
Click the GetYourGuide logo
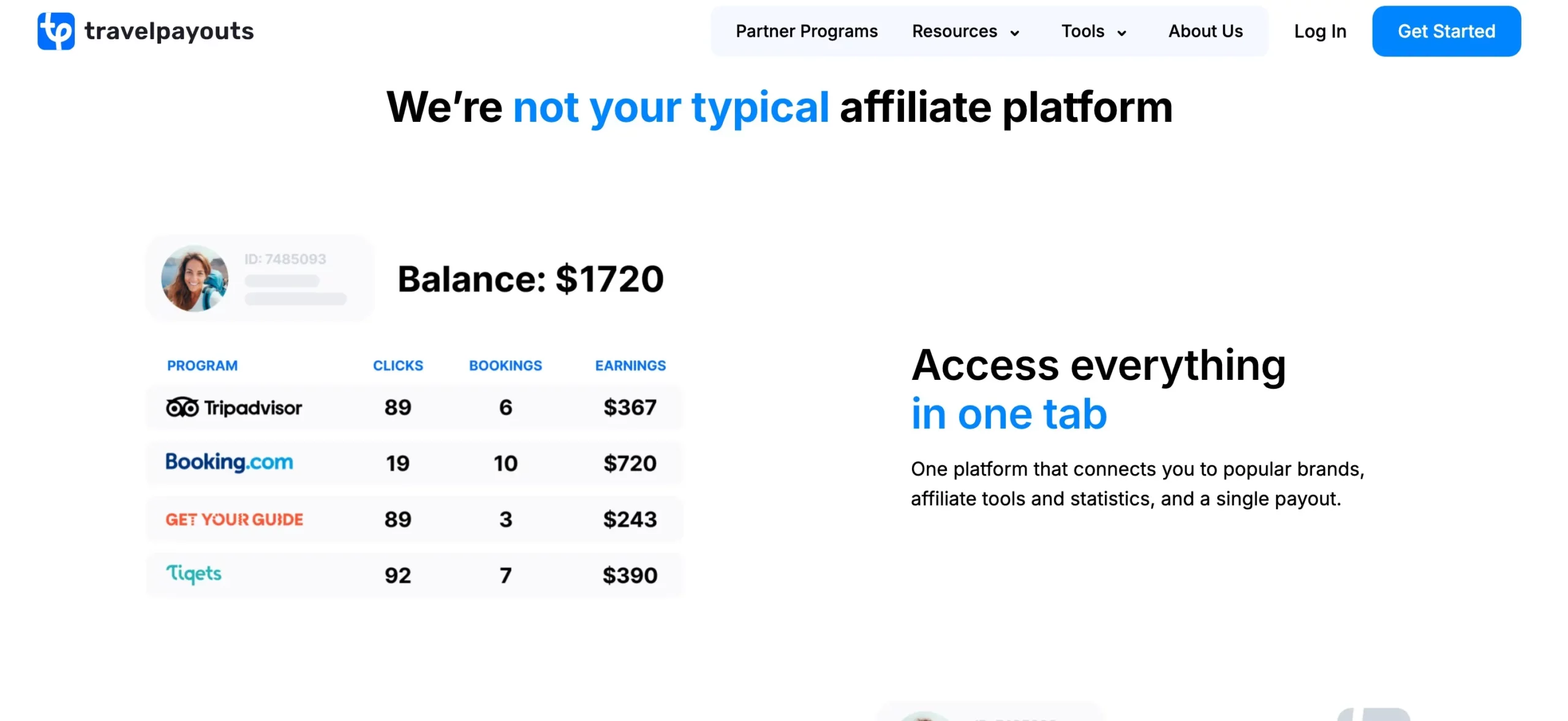(234, 519)
